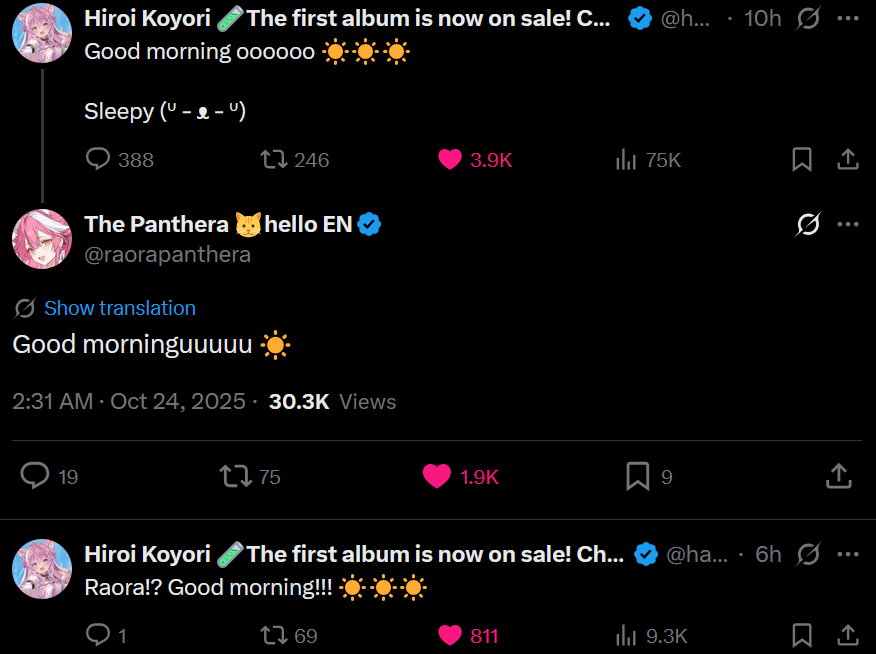
Task: Share The Panthera's main tweet
Action: point(838,476)
